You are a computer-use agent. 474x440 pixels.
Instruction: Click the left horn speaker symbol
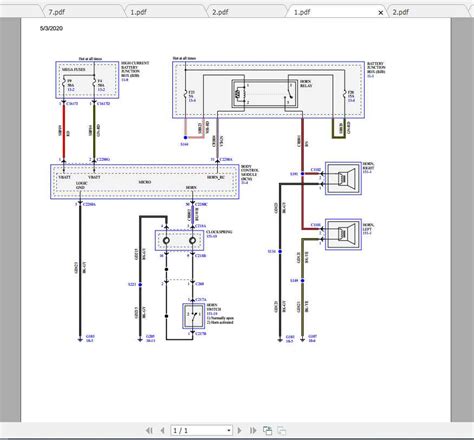click(346, 233)
